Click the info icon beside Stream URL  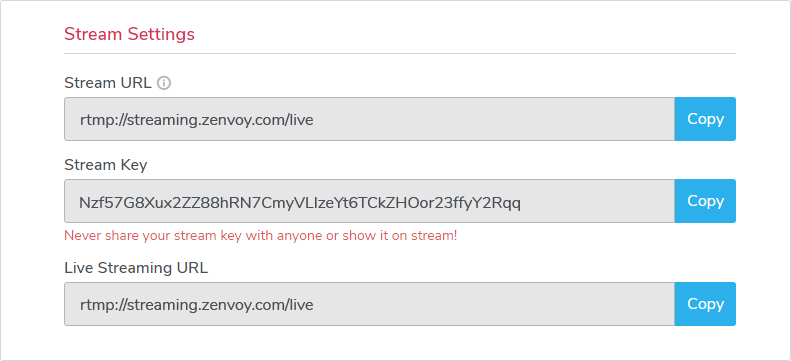tap(164, 83)
